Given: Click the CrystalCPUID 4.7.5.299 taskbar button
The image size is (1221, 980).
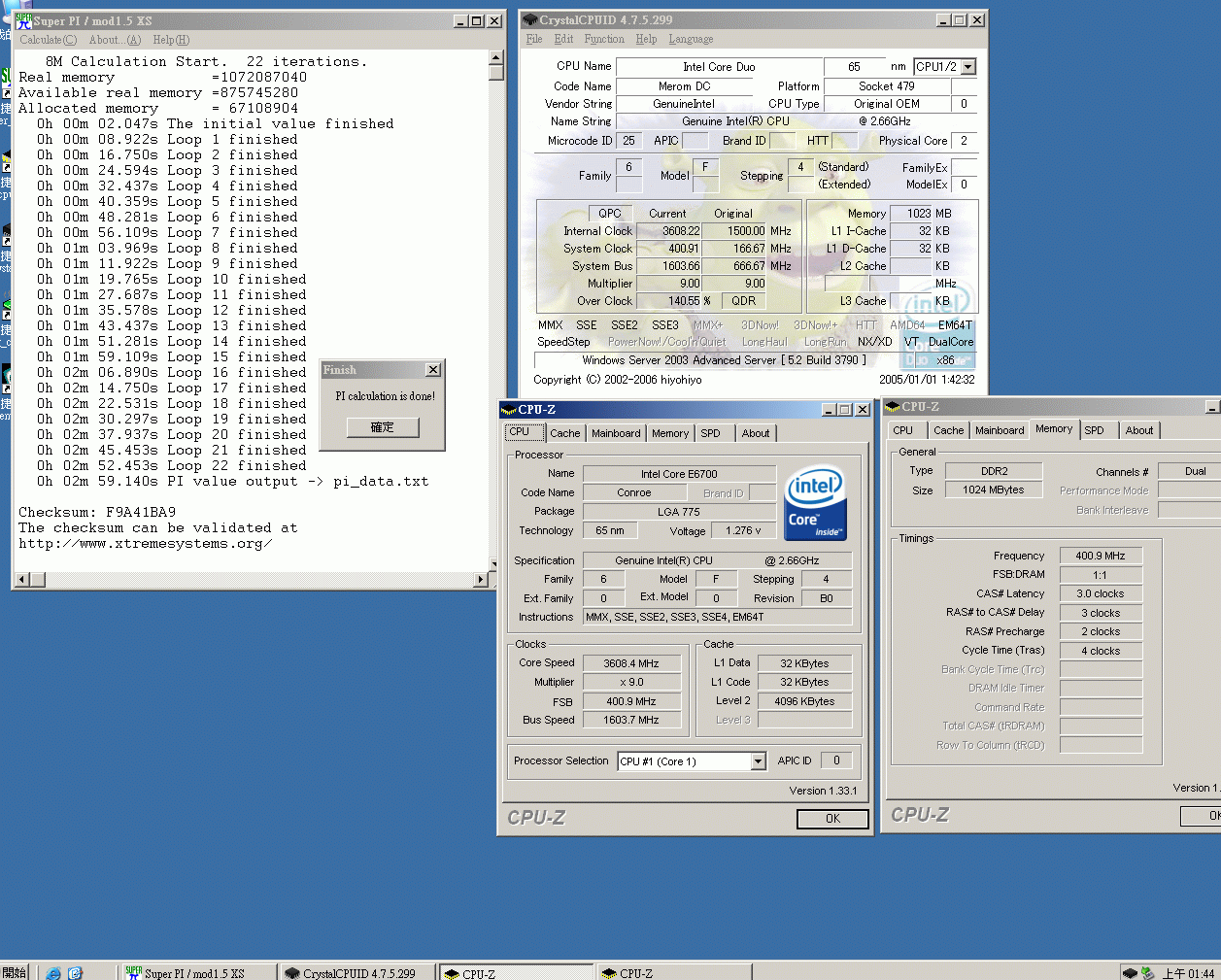Looking at the screenshot, I should click(356, 972).
